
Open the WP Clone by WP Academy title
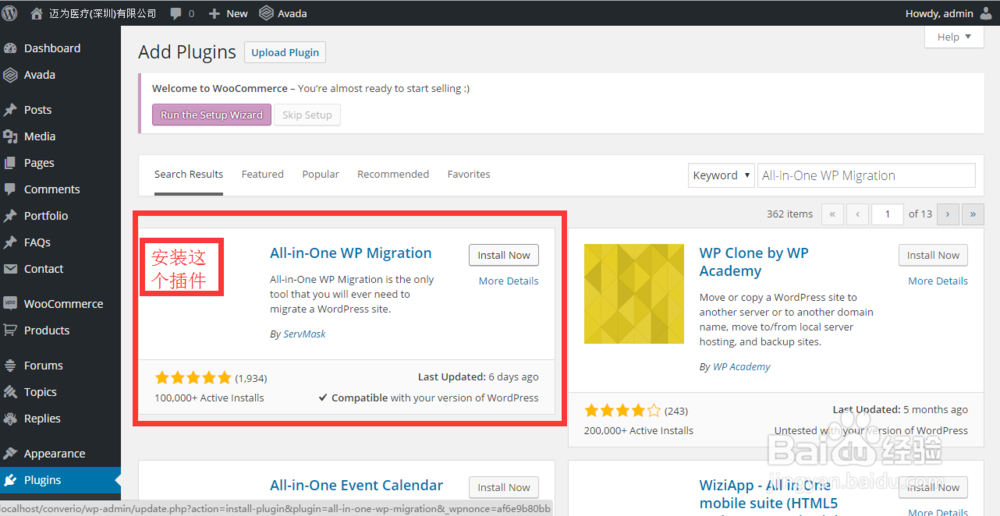pyautogui.click(x=754, y=262)
